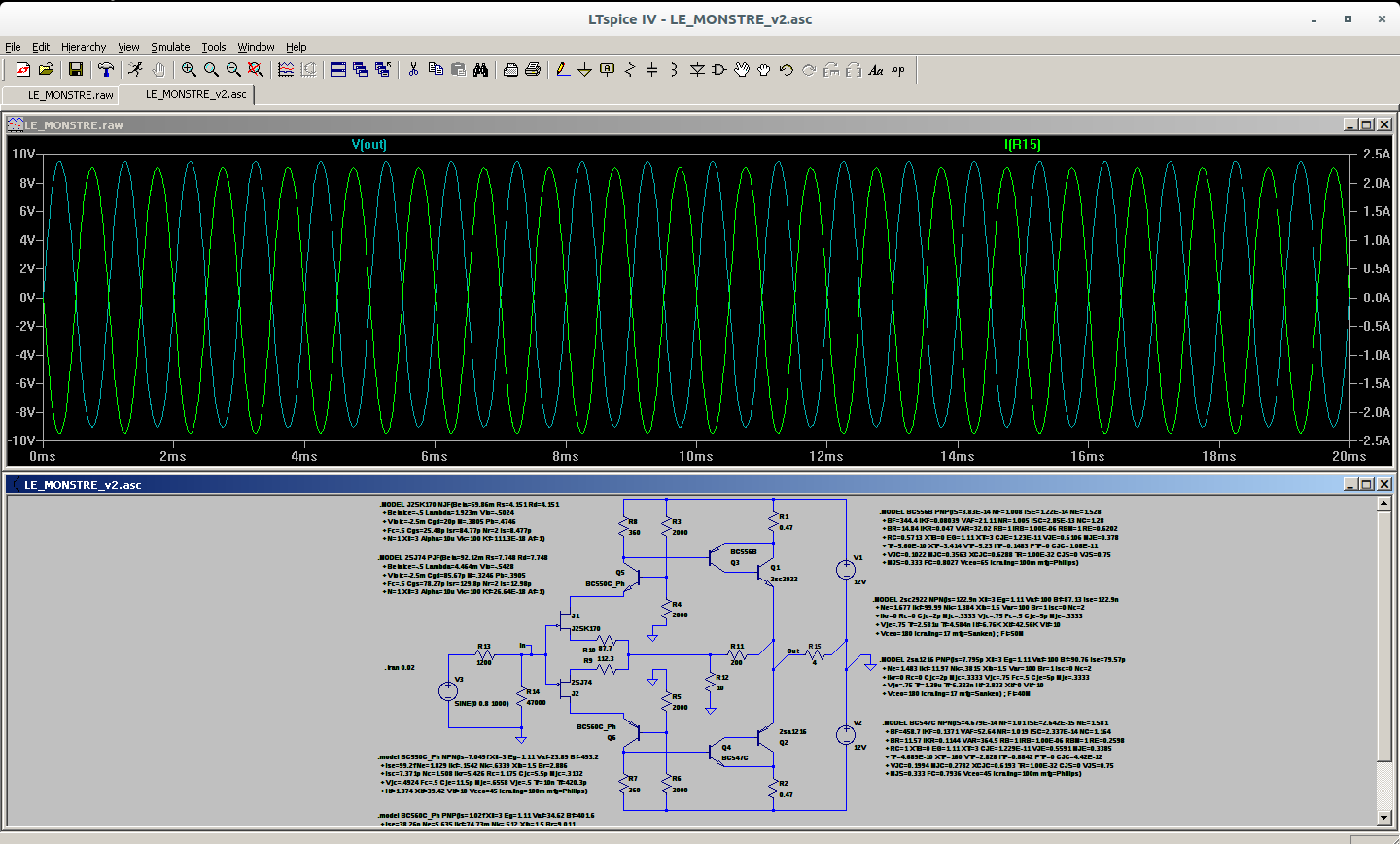Screen dimensions: 1400x844
Task: Run the simulation with the running-man icon
Action: (135, 69)
